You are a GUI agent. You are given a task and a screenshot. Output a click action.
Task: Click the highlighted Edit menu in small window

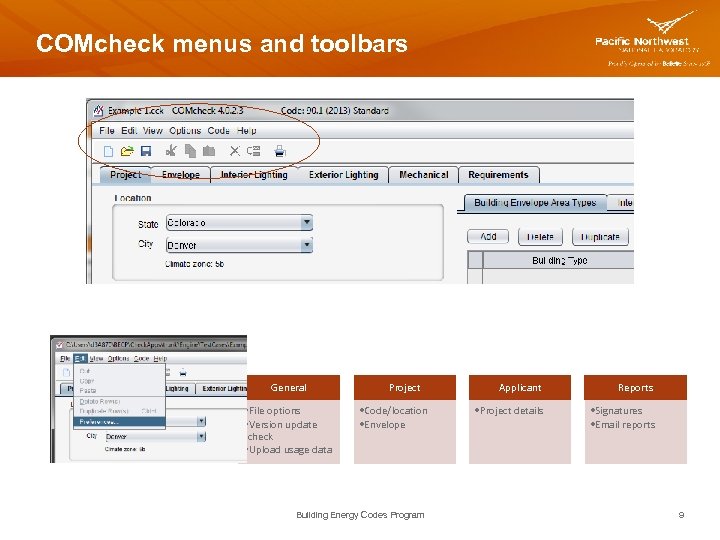(x=80, y=358)
